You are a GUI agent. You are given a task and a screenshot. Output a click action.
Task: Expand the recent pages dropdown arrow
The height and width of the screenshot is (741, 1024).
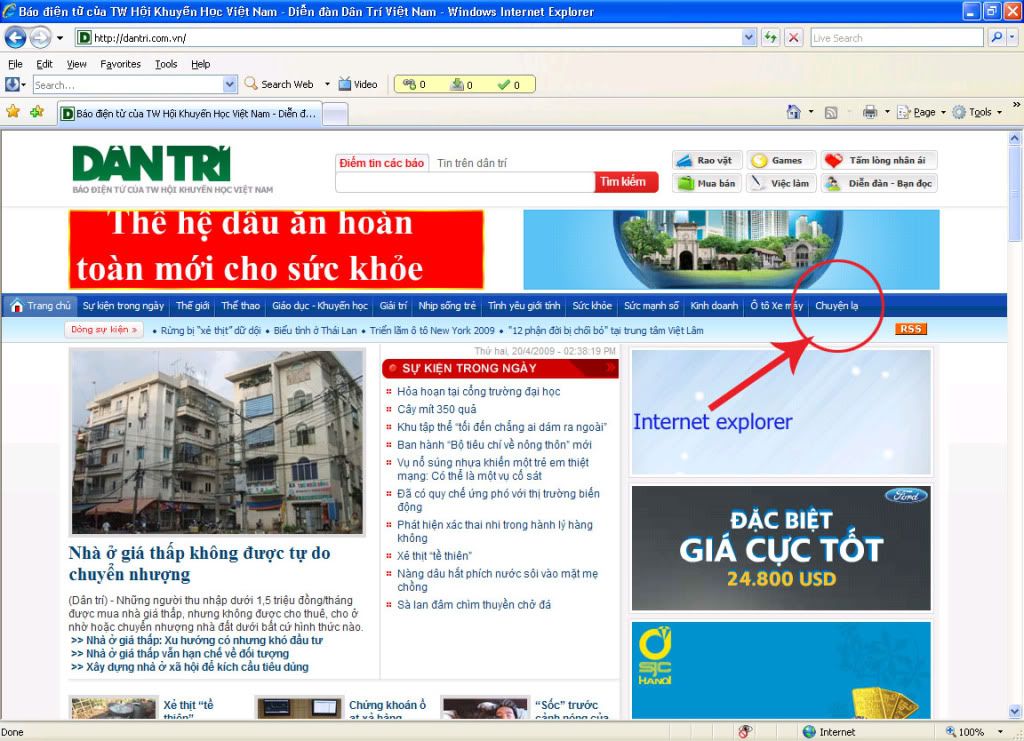click(x=60, y=38)
